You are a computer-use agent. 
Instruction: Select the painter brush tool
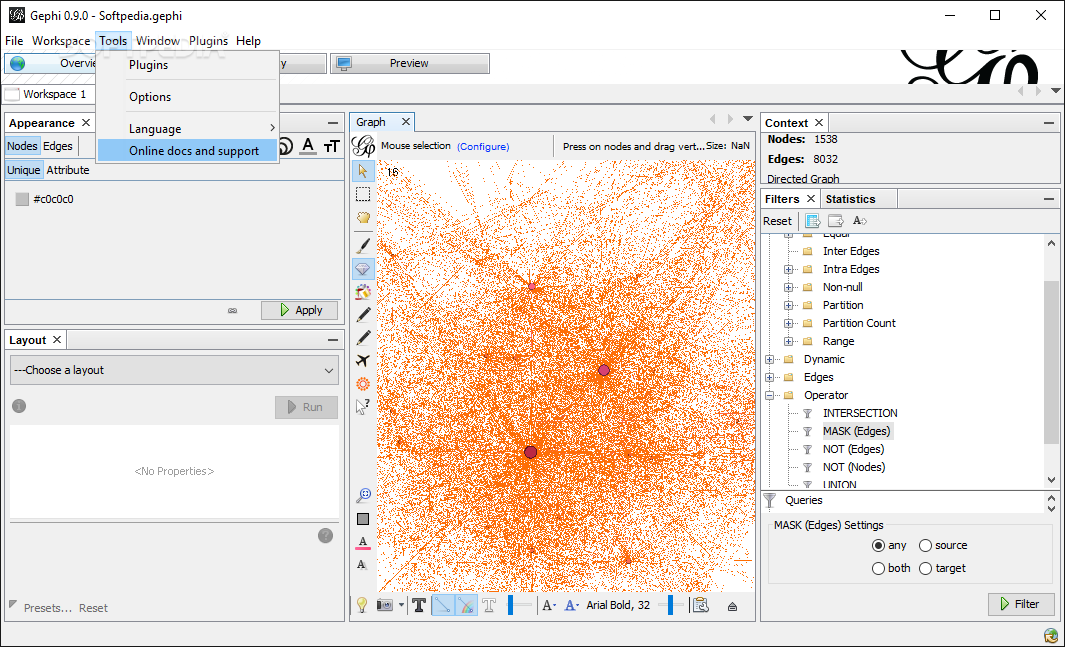click(x=363, y=245)
